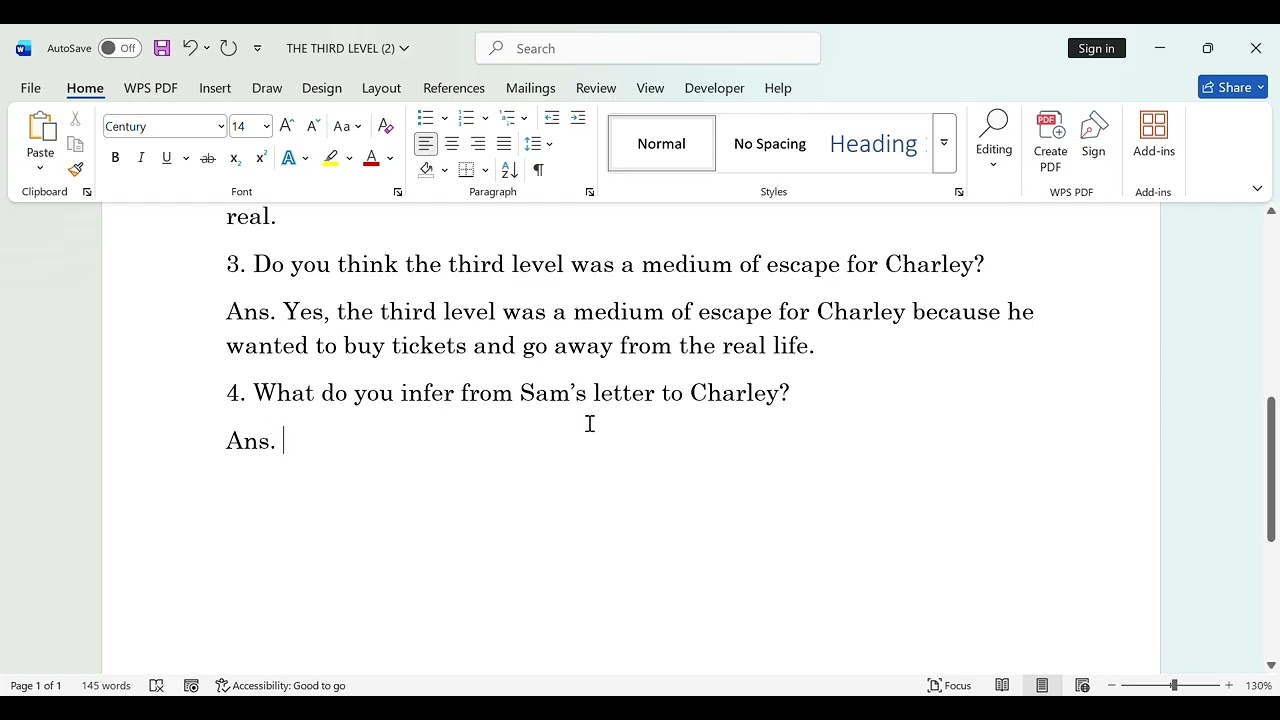Screen dimensions: 1280x720
Task: Click the Share button
Action: (1233, 87)
